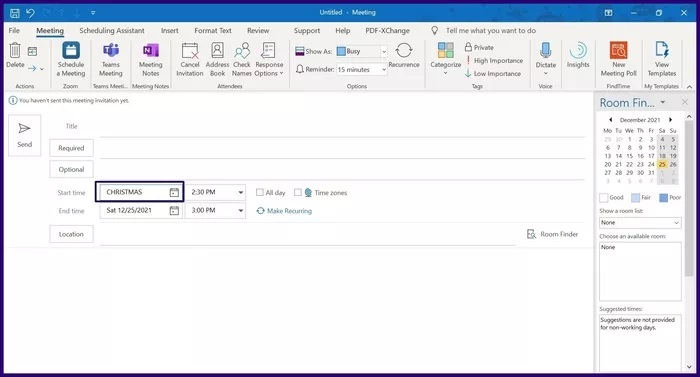Click Tell me what you want to do

pos(491,30)
